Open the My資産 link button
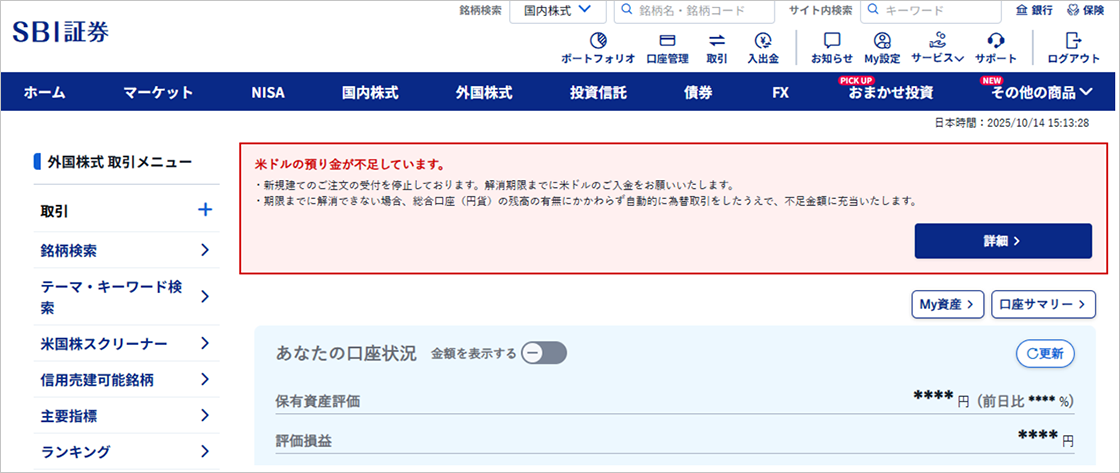Image resolution: width=1120 pixels, height=473 pixels. (x=947, y=304)
